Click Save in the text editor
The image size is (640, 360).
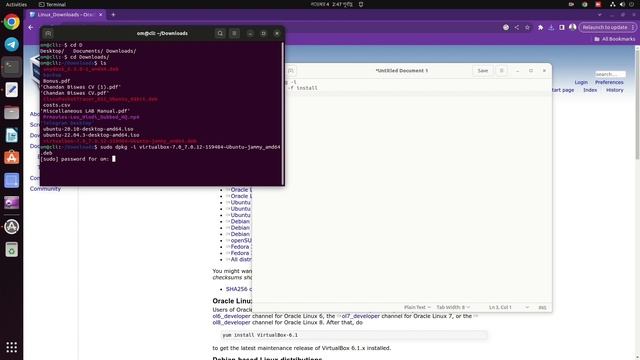coord(483,71)
